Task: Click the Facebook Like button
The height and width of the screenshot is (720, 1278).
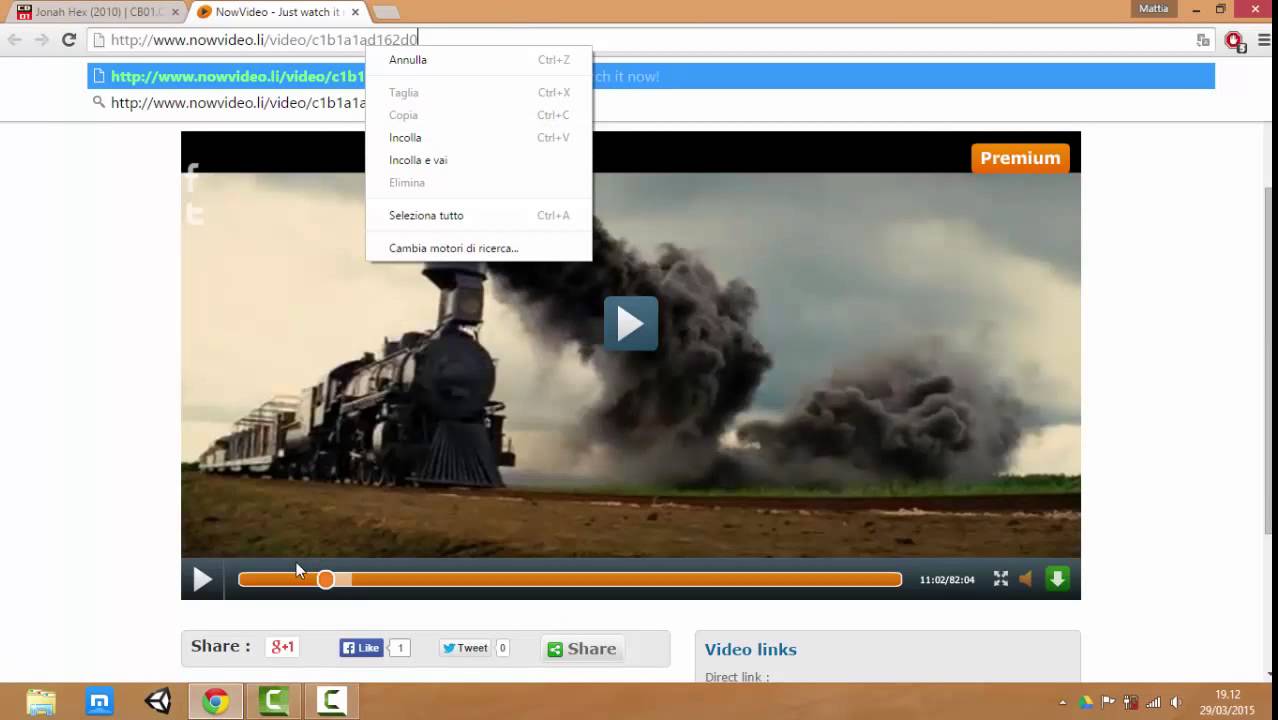Action: tap(361, 648)
